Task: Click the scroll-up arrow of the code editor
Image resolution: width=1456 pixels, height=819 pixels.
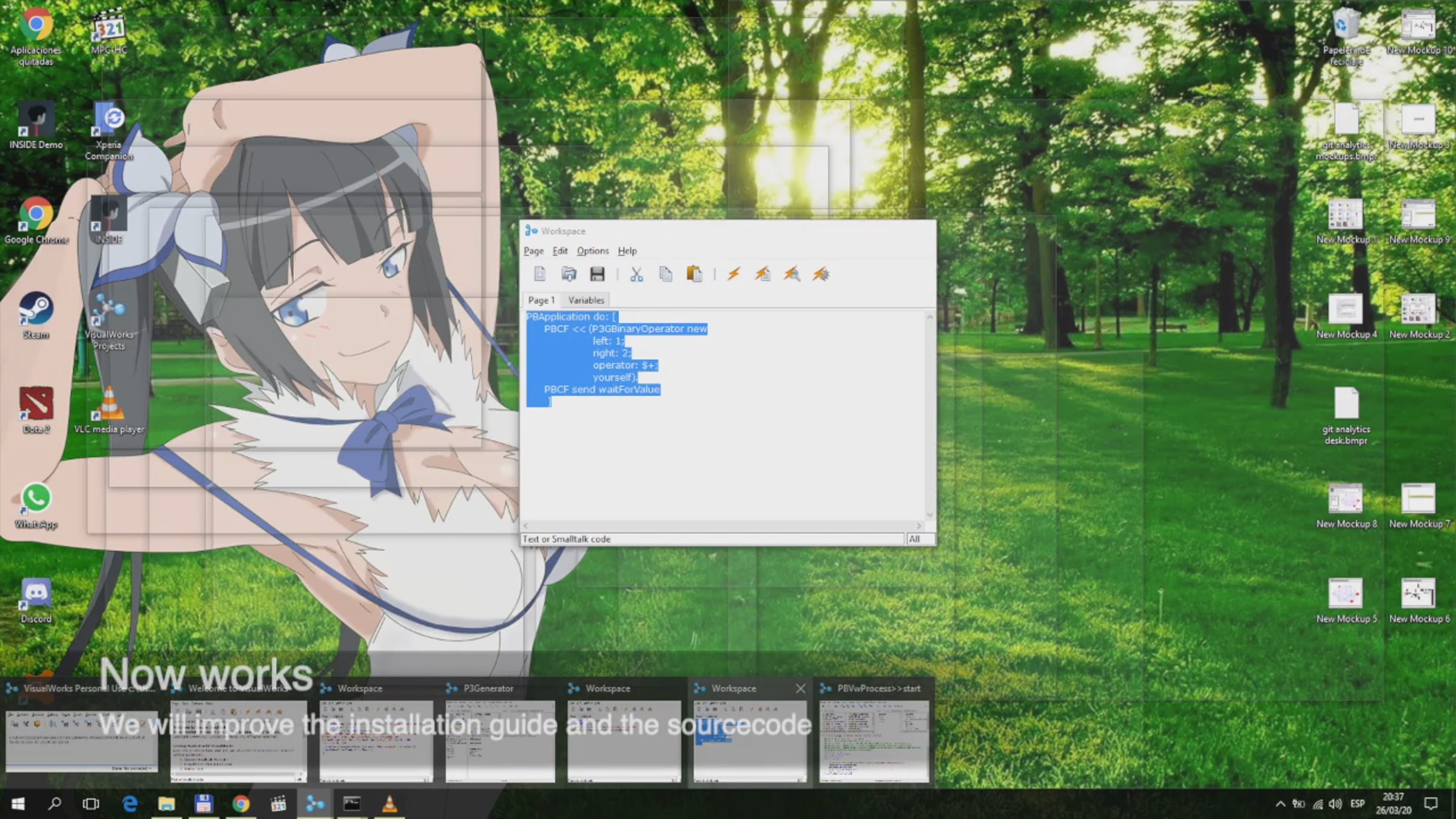Action: [x=929, y=317]
